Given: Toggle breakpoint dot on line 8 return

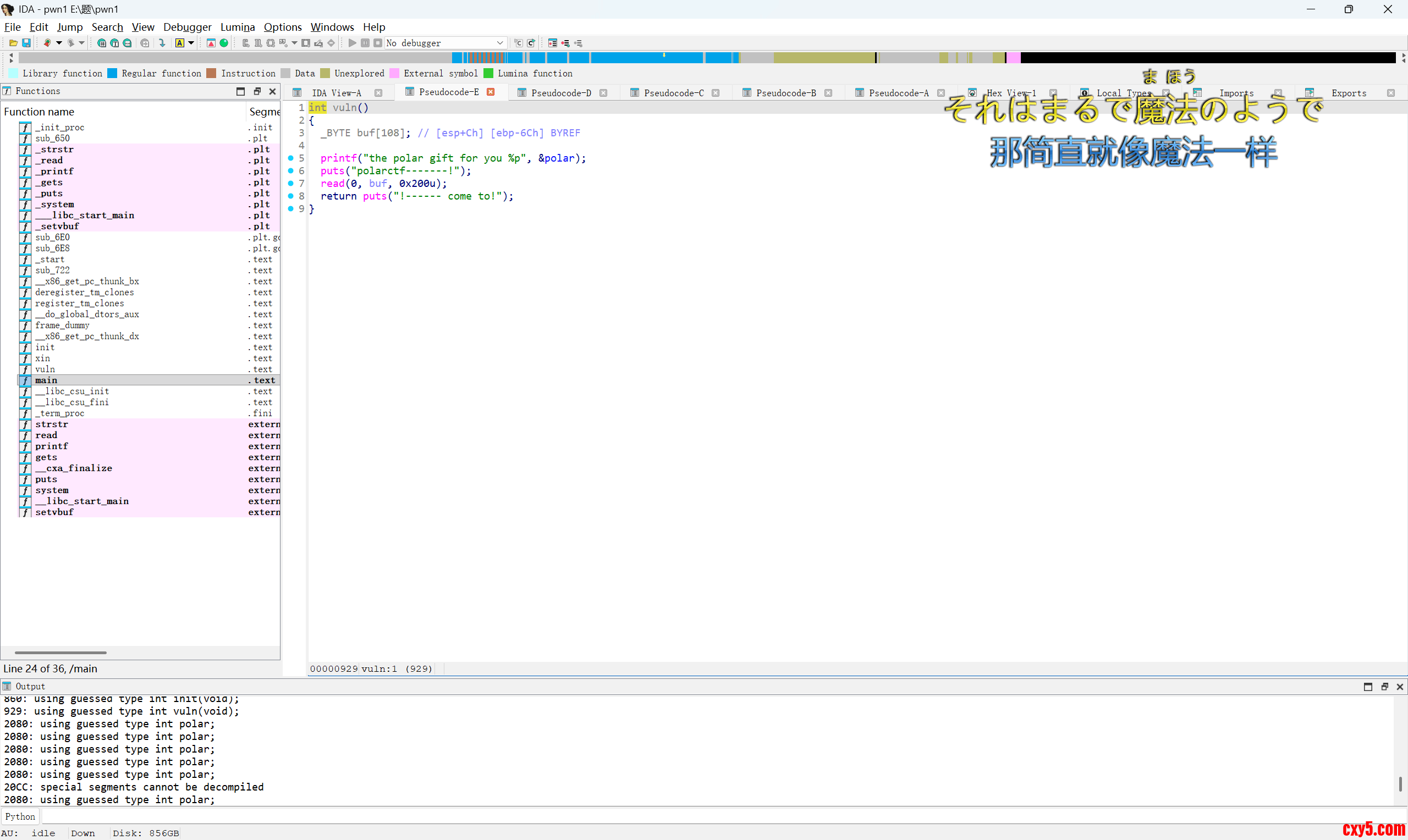Looking at the screenshot, I should tap(291, 196).
